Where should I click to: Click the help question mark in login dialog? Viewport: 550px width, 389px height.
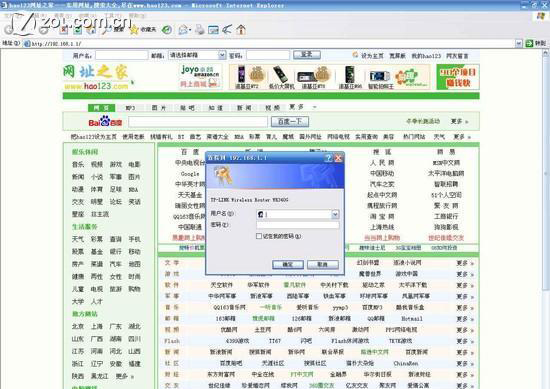click(328, 158)
